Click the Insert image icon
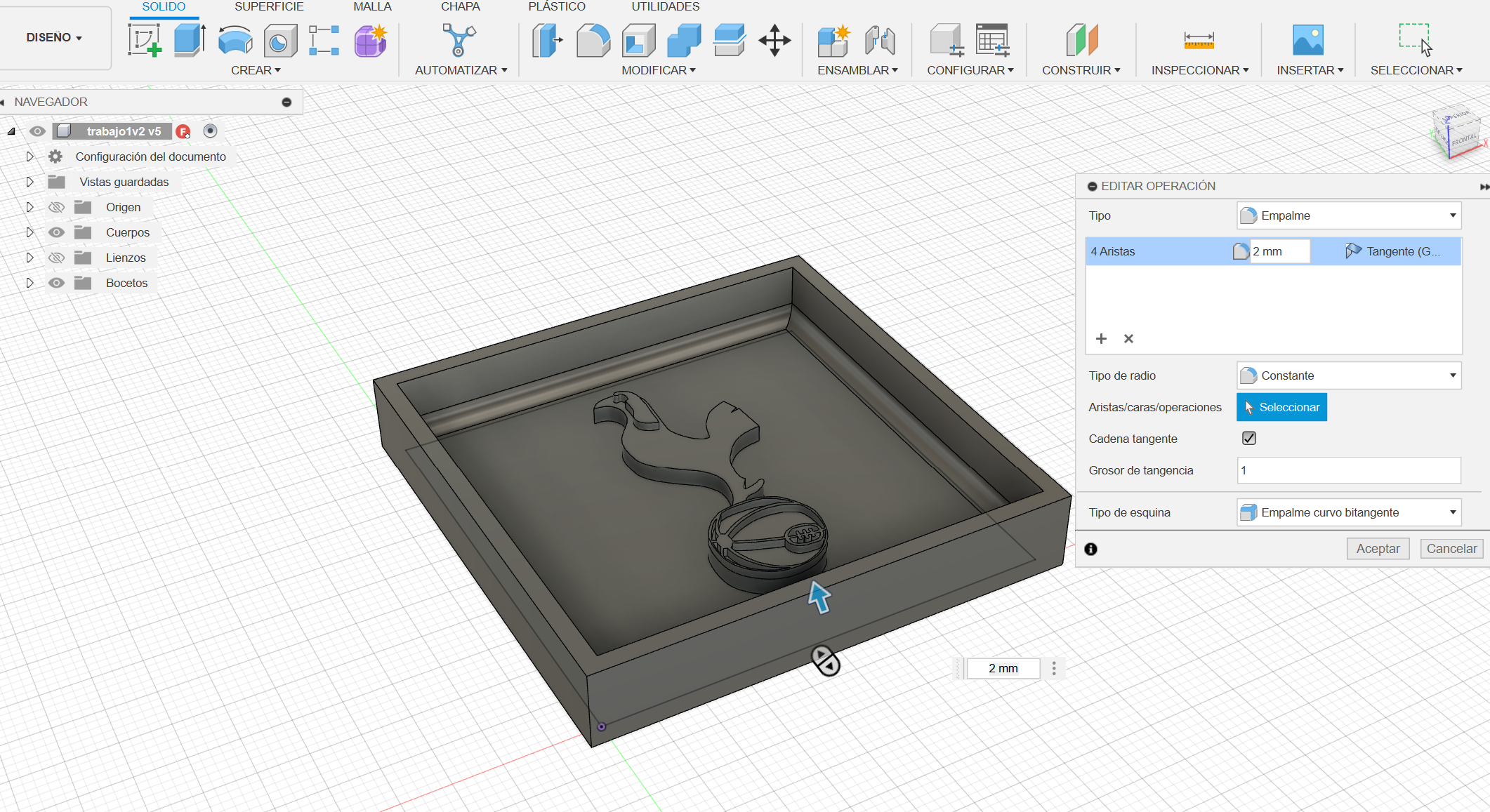Image resolution: width=1490 pixels, height=812 pixels. pyautogui.click(x=1307, y=40)
